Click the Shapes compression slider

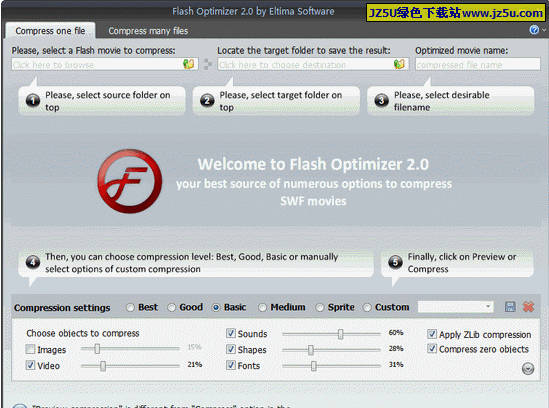pyautogui.click(x=331, y=350)
